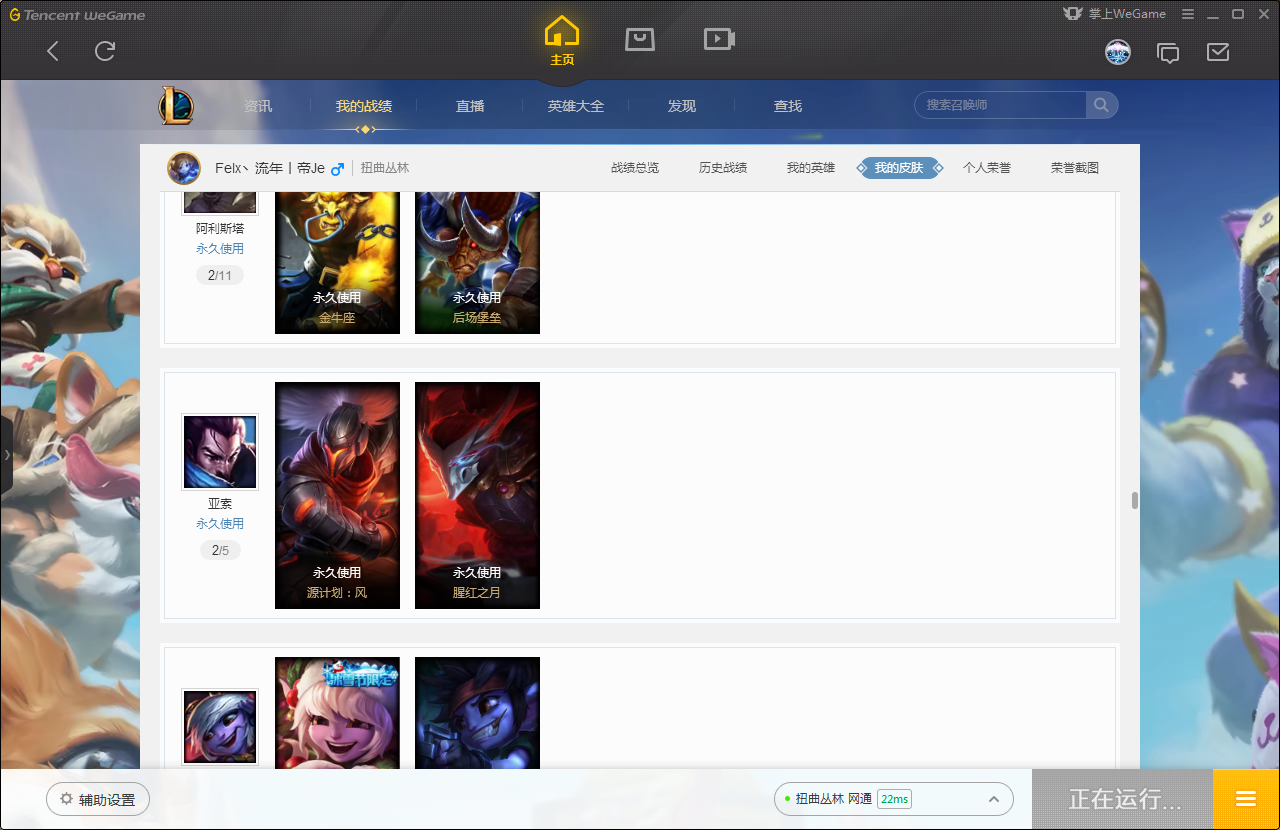Viewport: 1280px width, 830px height.
Task: Open the 我的战绩 tab
Action: (364, 106)
